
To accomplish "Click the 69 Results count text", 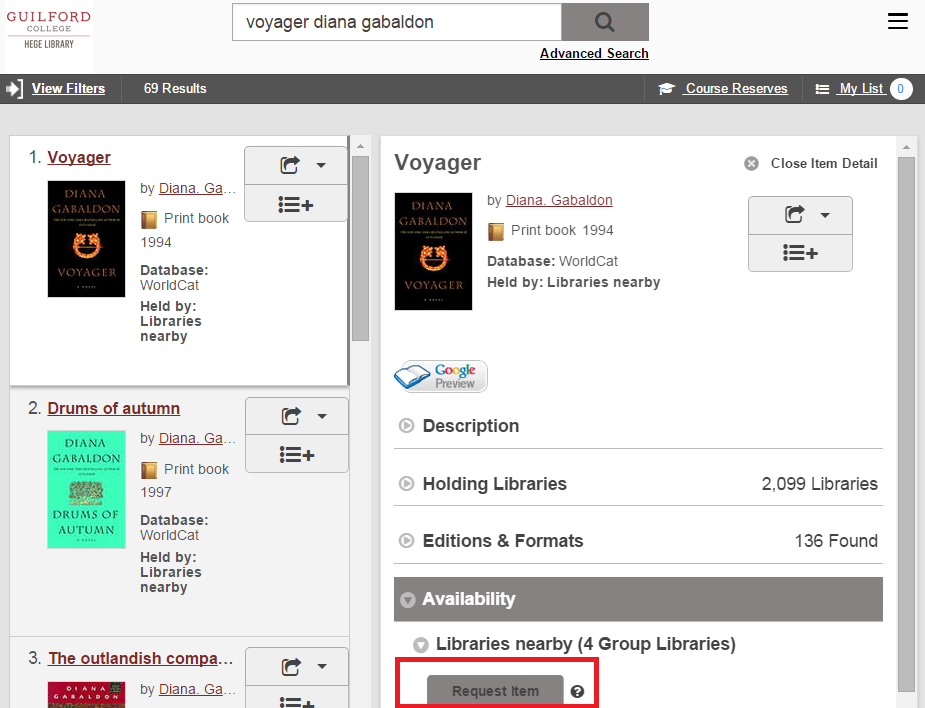I will 175,88.
